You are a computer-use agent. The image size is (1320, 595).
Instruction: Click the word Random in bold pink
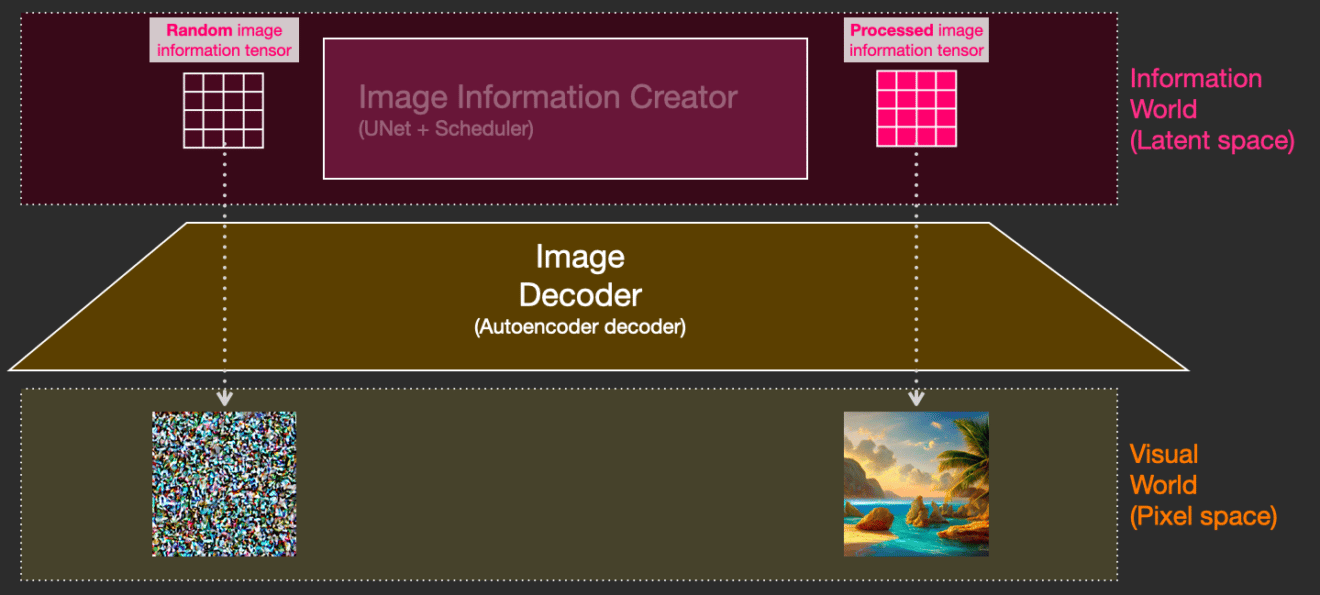(199, 31)
